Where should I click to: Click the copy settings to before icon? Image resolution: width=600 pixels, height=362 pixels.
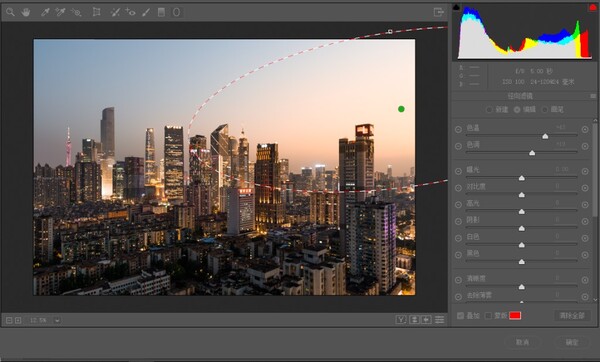coord(426,320)
